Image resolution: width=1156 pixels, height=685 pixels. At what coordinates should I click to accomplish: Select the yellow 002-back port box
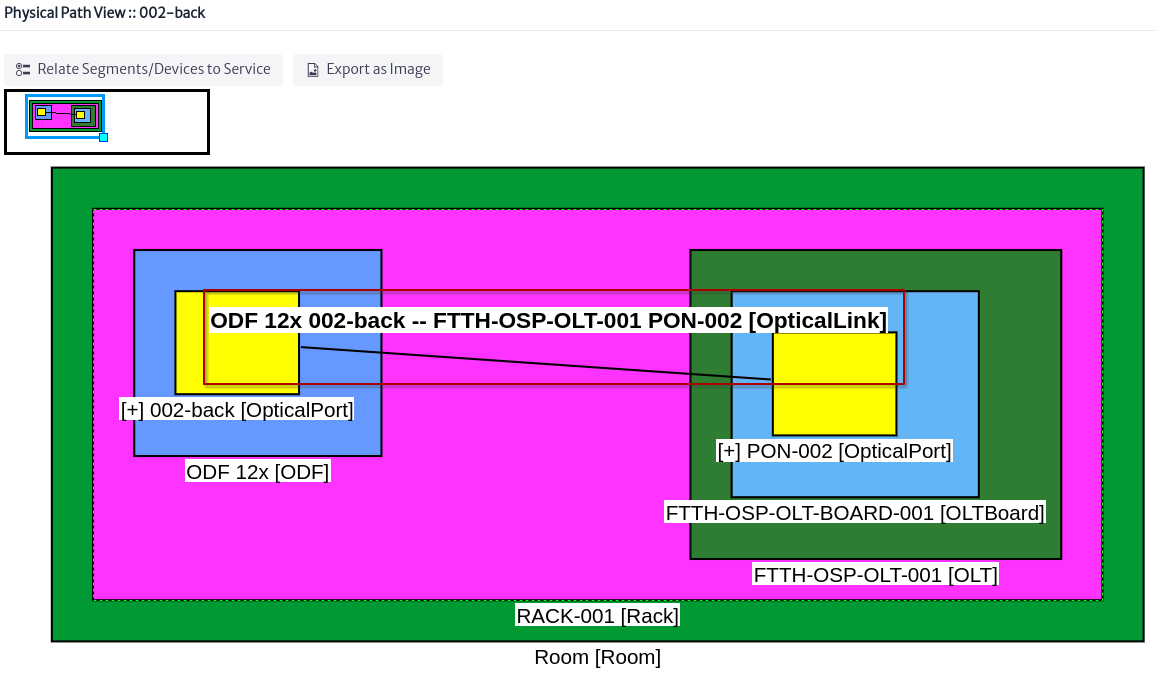point(237,342)
